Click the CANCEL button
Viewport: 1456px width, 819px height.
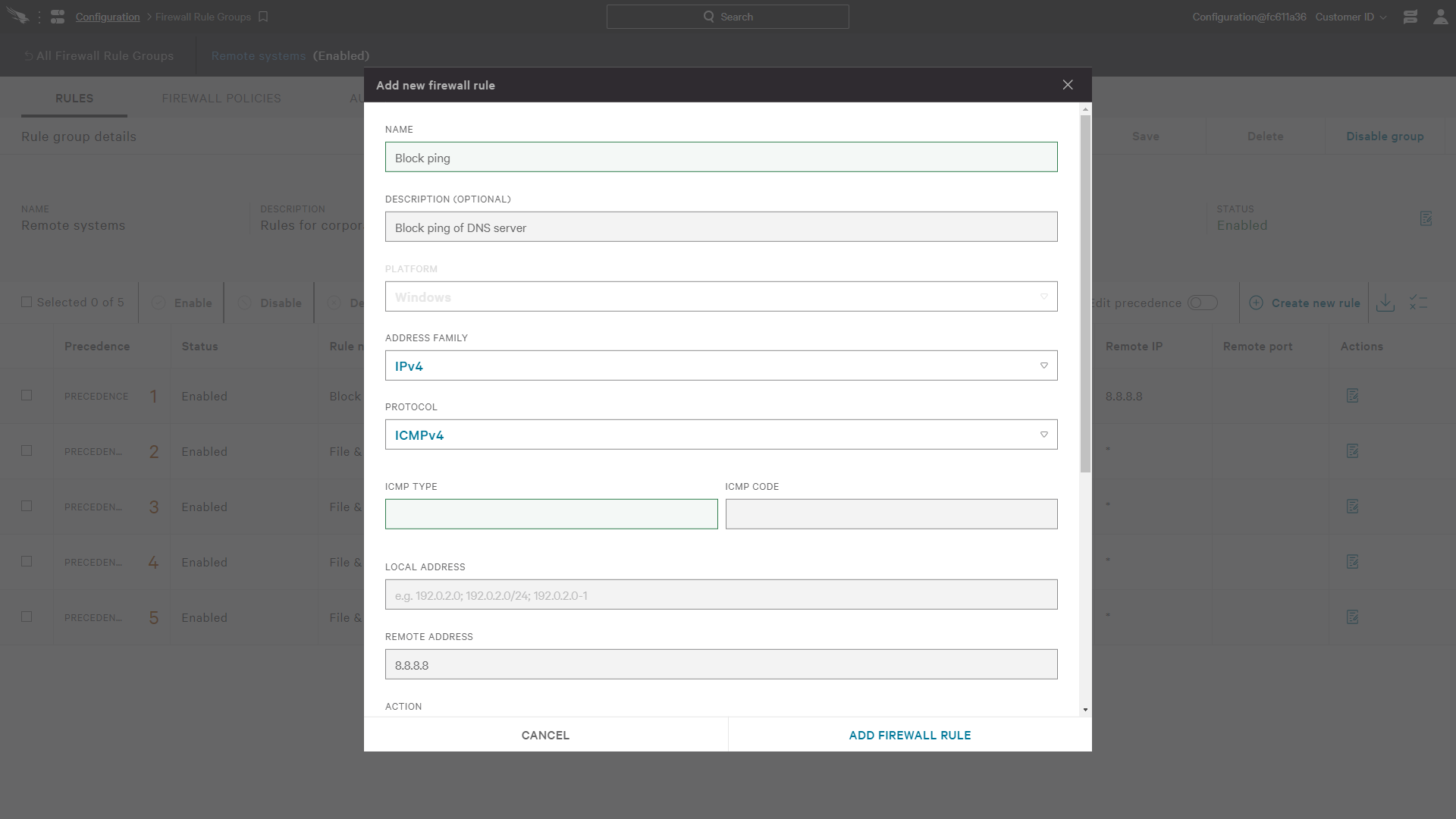click(545, 735)
